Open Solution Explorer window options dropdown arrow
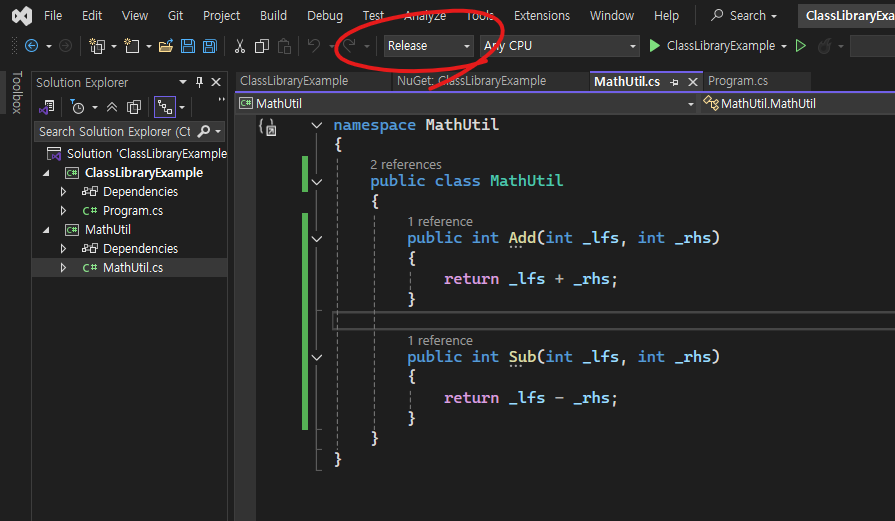Screen dimensions: 895x521 (183, 82)
